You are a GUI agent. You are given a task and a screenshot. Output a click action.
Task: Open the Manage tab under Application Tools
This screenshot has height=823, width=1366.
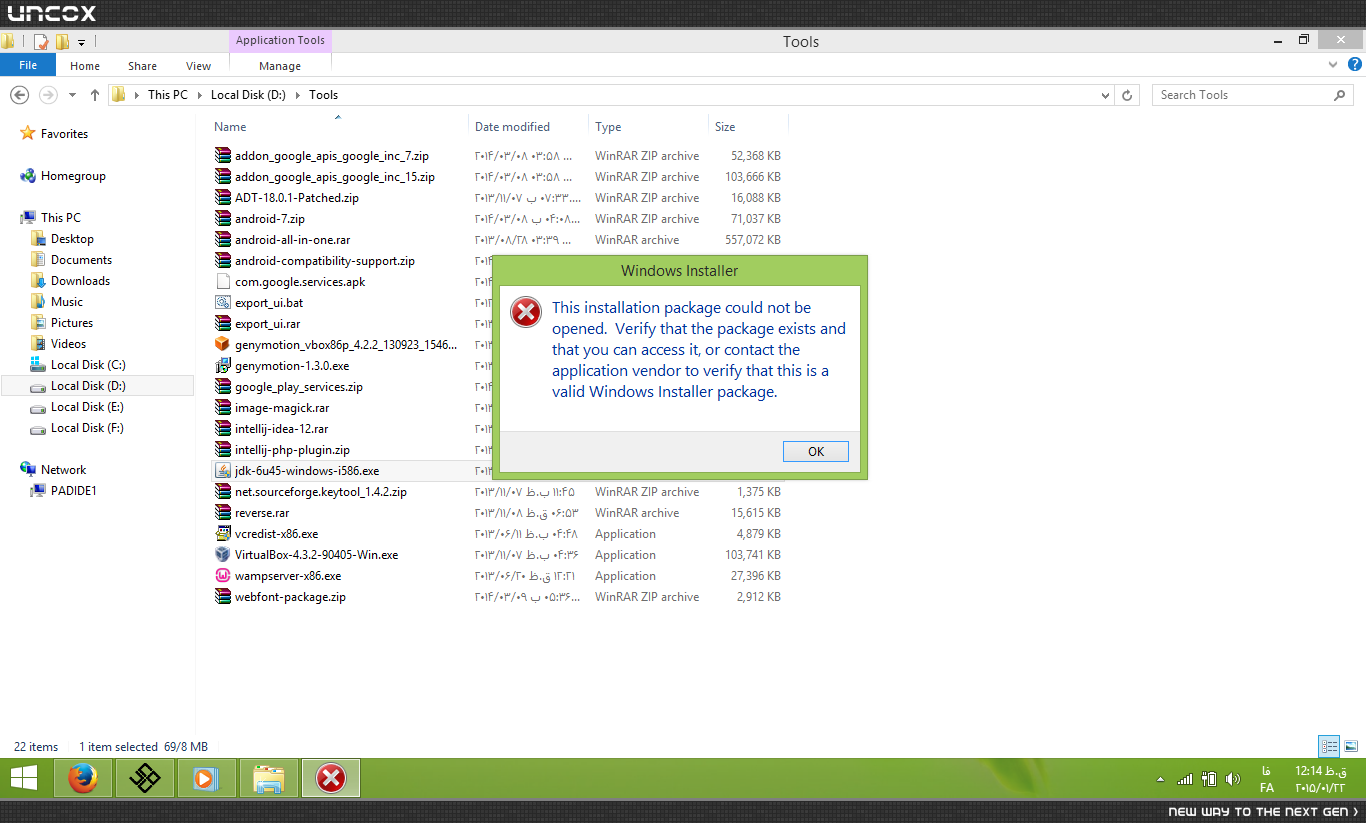coord(280,66)
